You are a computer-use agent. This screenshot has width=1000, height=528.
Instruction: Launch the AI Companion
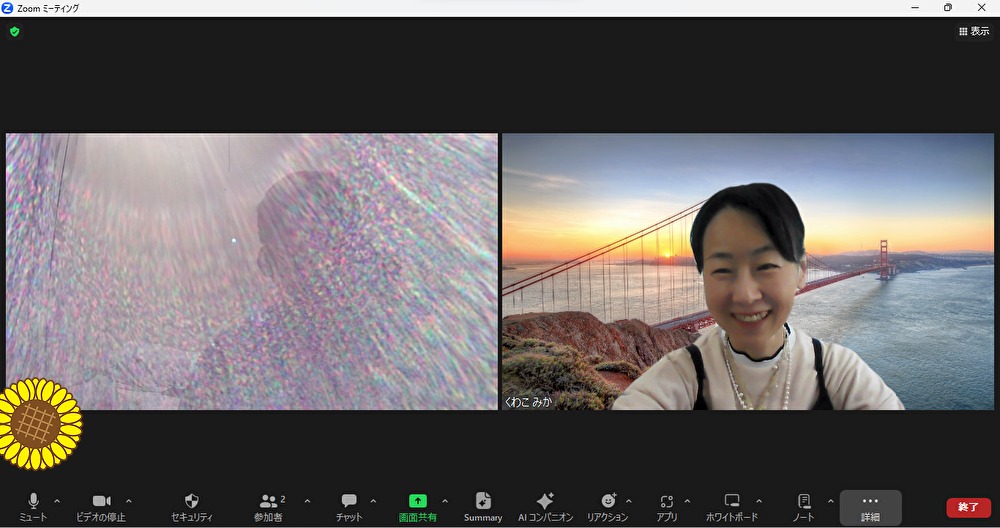coord(545,506)
